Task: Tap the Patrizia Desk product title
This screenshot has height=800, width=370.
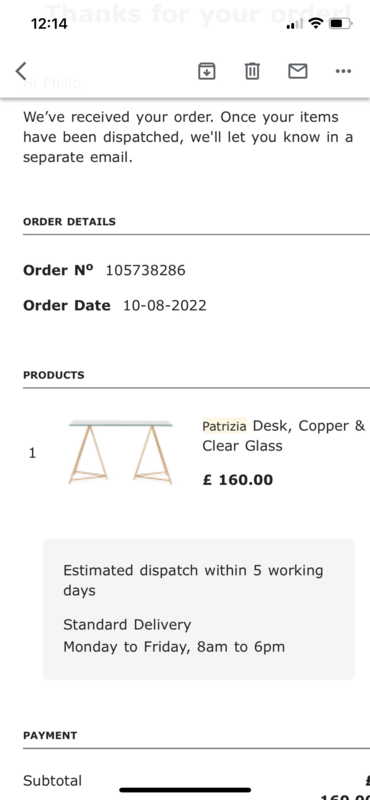Action: coord(284,436)
